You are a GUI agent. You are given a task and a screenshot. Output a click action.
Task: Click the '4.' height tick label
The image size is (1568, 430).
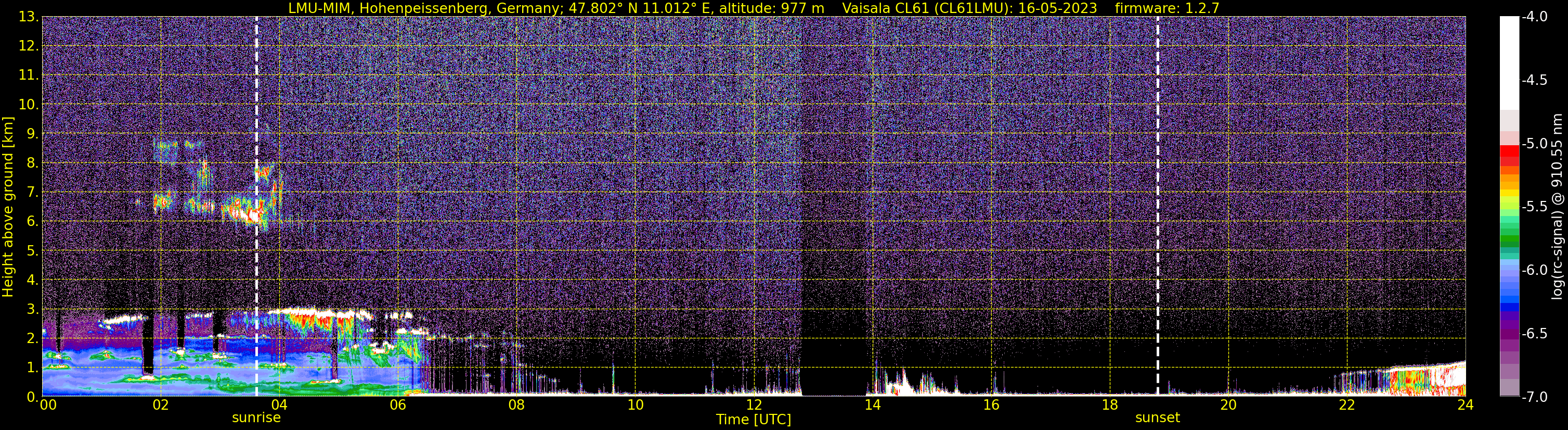[32, 280]
